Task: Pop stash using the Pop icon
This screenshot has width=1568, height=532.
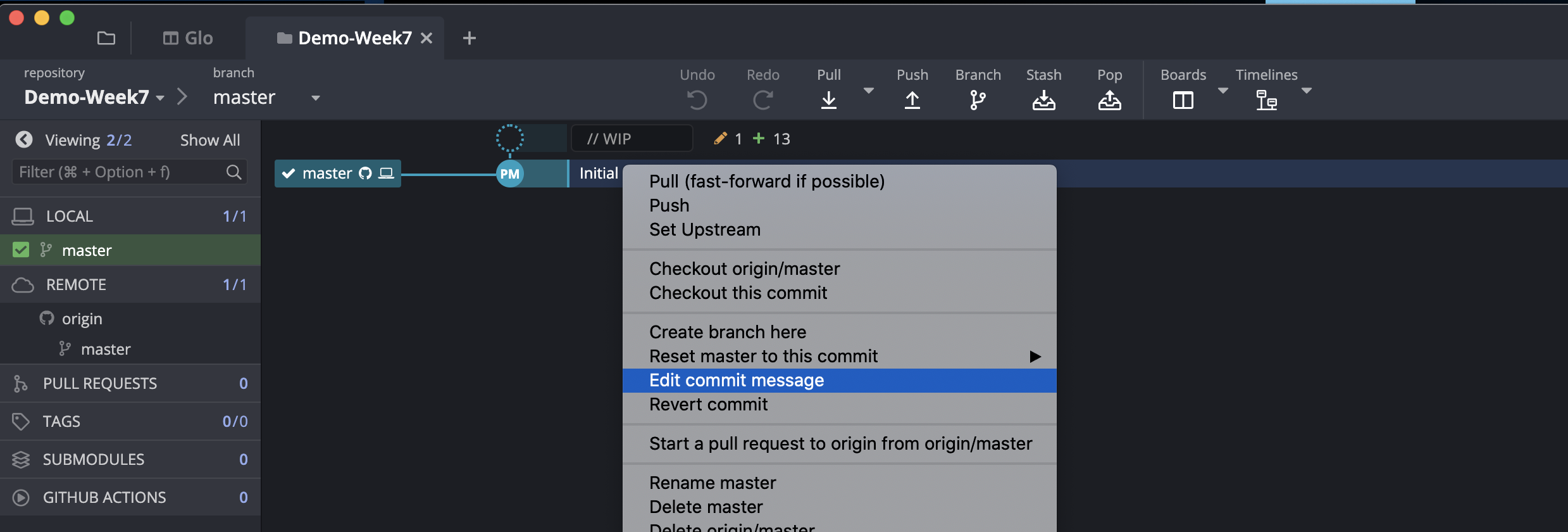Action: click(1109, 100)
